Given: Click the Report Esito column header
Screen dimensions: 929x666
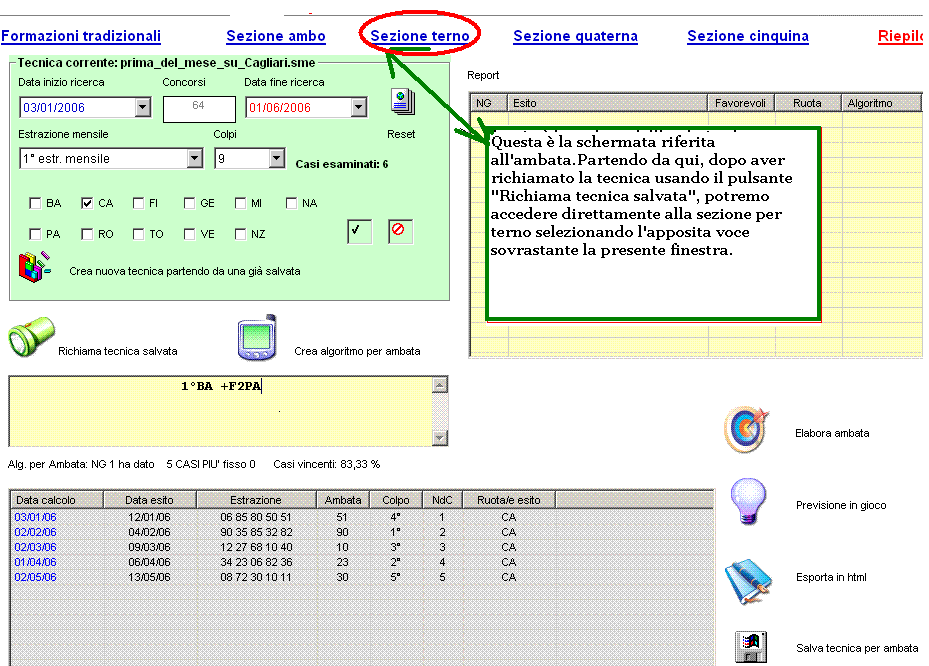Looking at the screenshot, I should click(x=607, y=103).
